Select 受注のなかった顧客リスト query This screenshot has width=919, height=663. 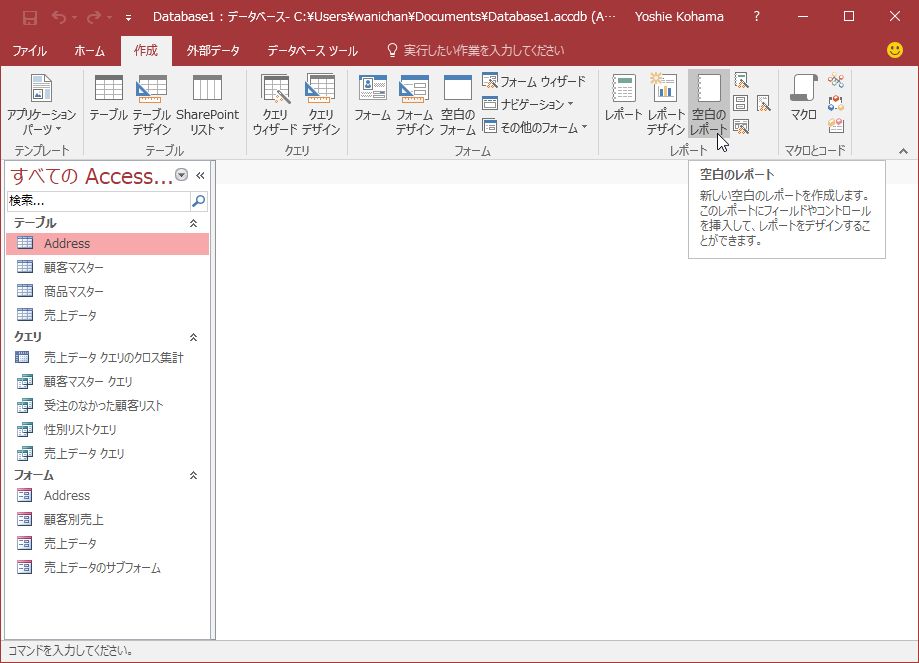[x=107, y=406]
